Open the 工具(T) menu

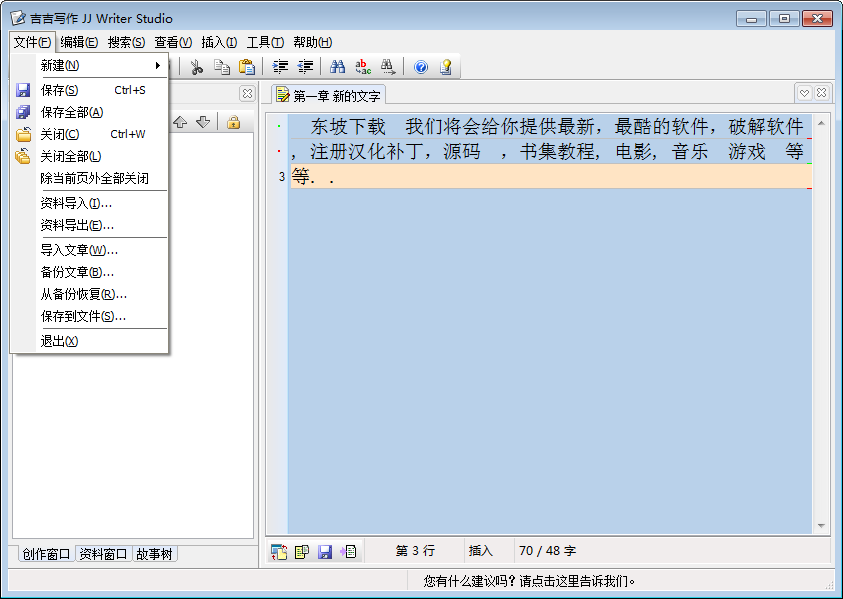[x=265, y=42]
